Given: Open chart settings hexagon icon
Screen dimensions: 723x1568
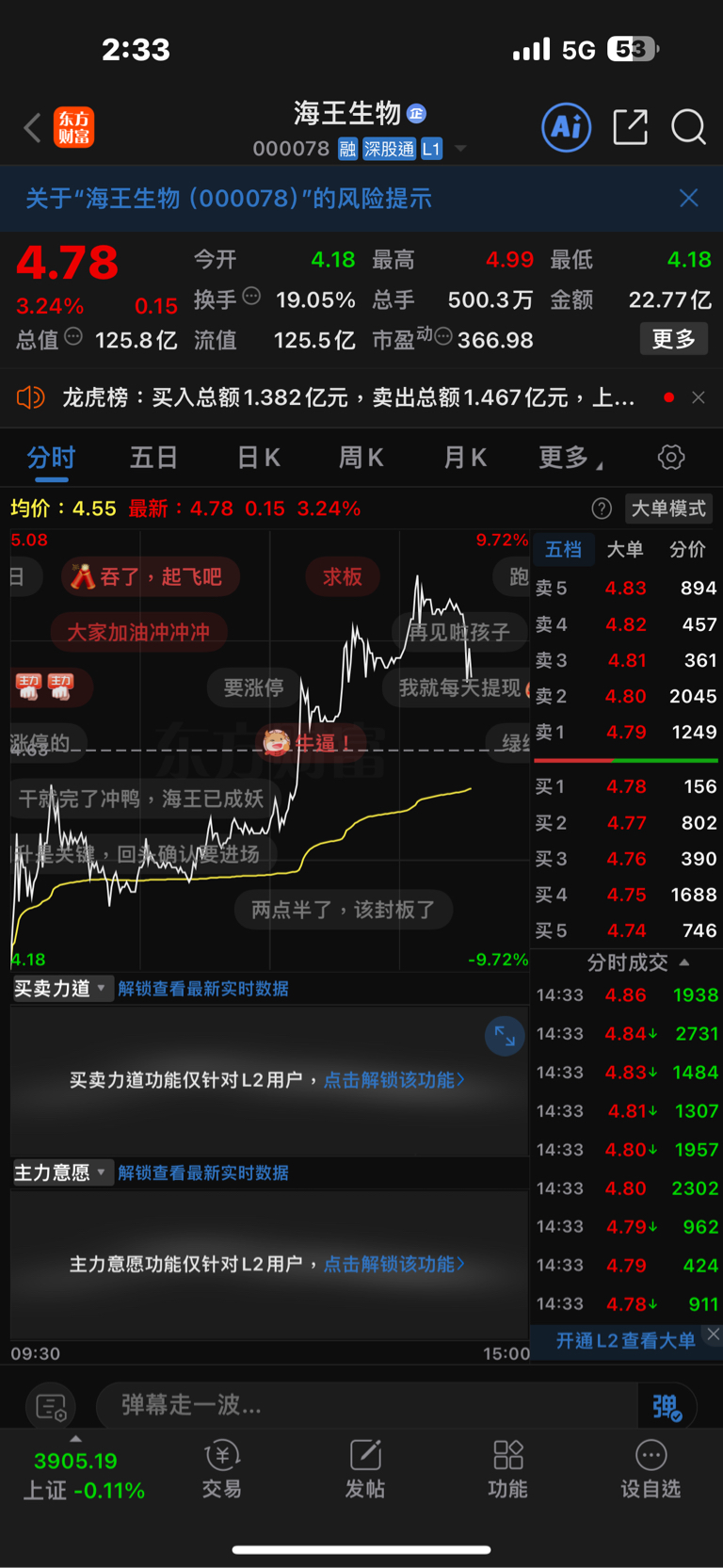Looking at the screenshot, I should (671, 458).
